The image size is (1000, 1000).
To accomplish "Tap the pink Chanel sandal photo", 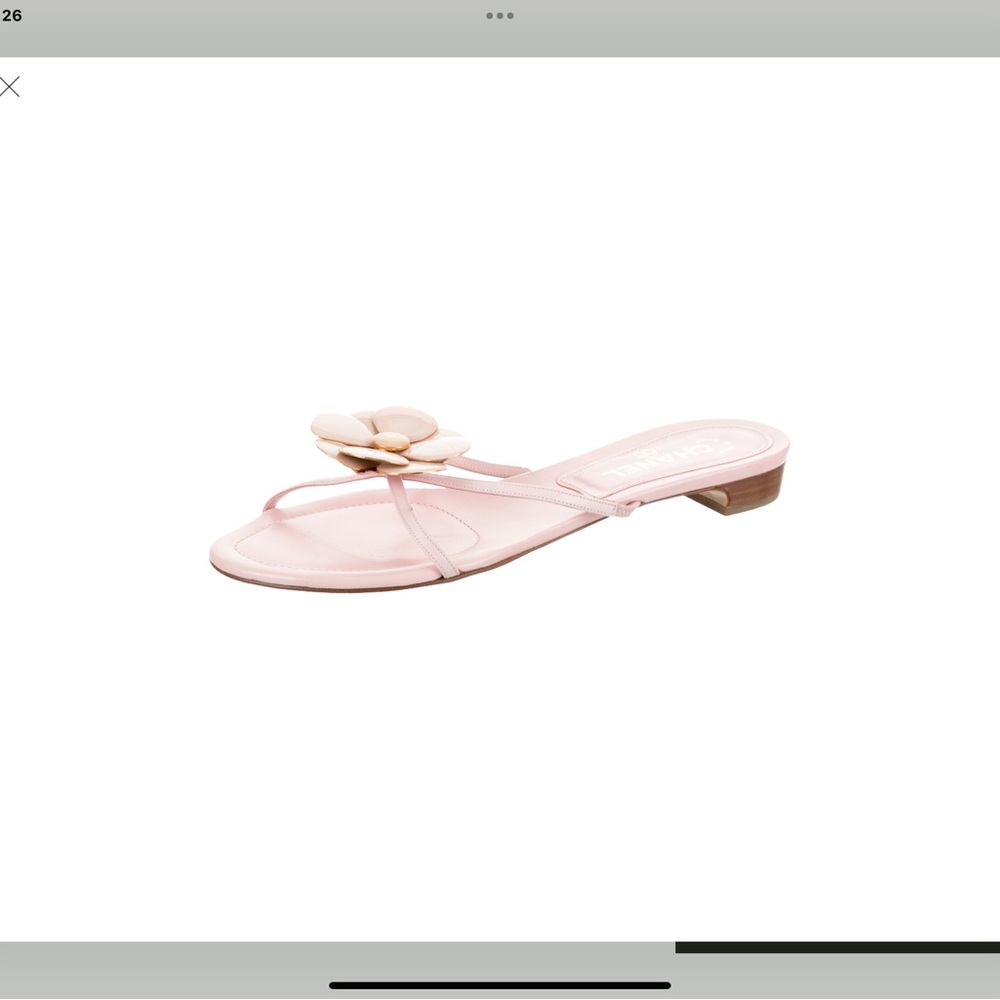I will click(499, 499).
